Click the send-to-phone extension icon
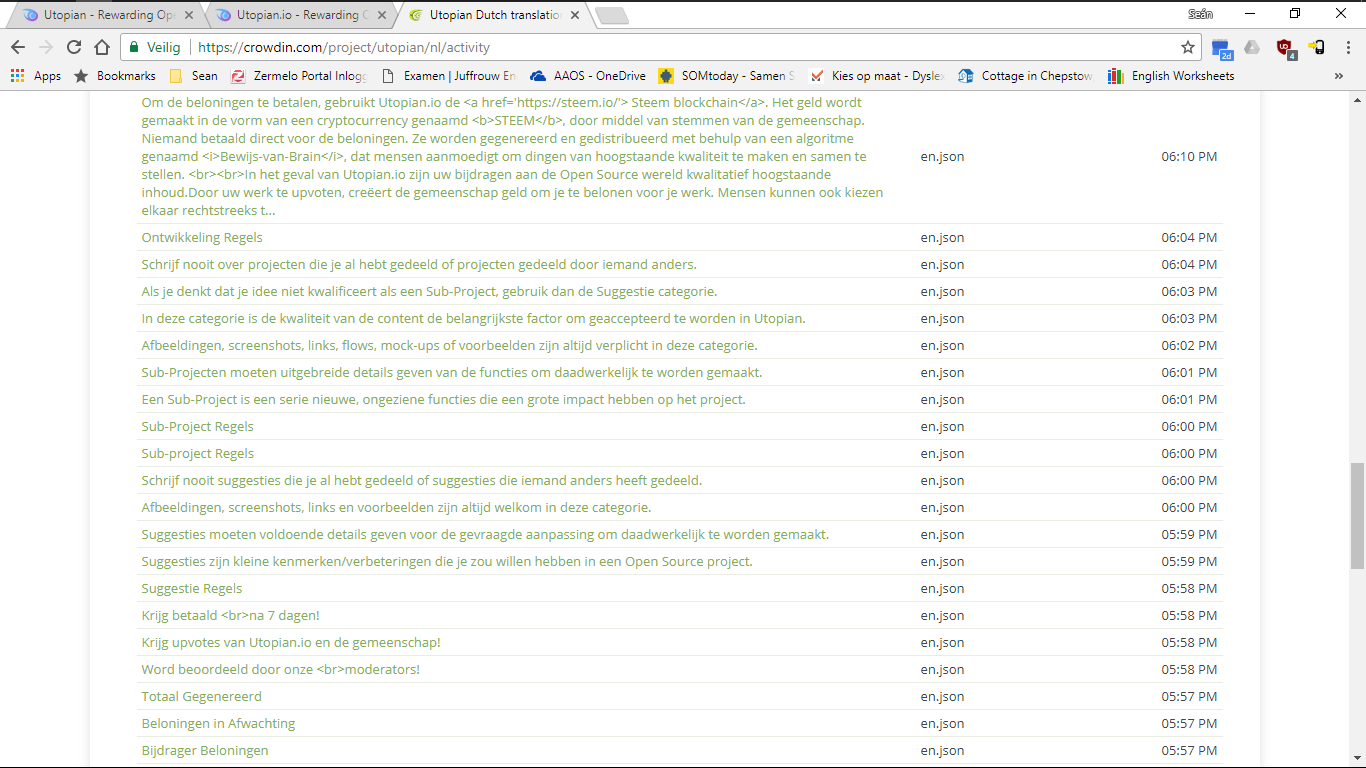Image resolution: width=1366 pixels, height=768 pixels. click(x=1317, y=47)
